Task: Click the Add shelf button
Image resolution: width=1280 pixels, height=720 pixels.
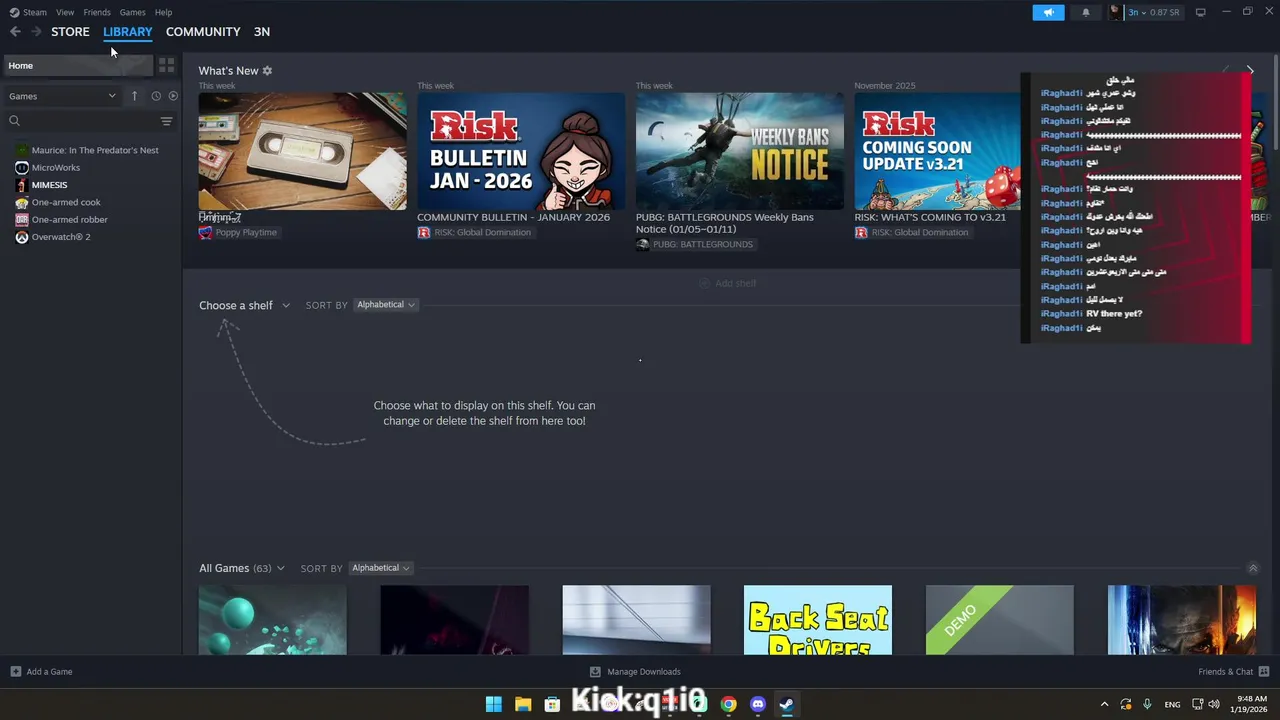Action: tap(727, 283)
